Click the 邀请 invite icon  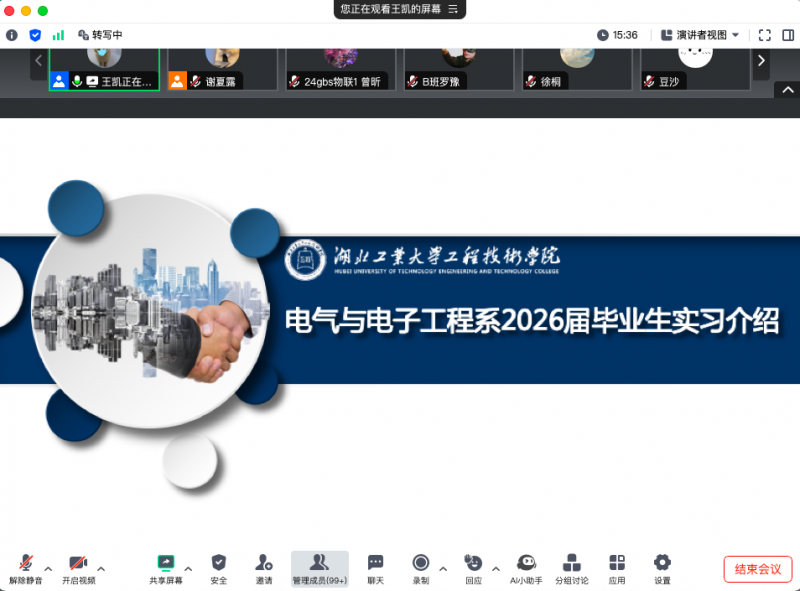264,568
